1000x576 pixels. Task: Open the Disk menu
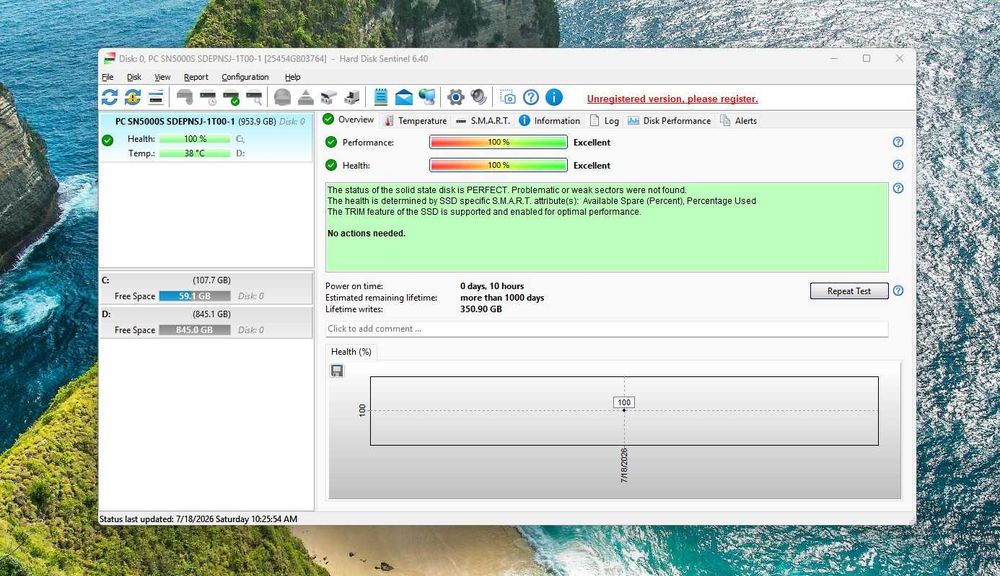(x=134, y=77)
